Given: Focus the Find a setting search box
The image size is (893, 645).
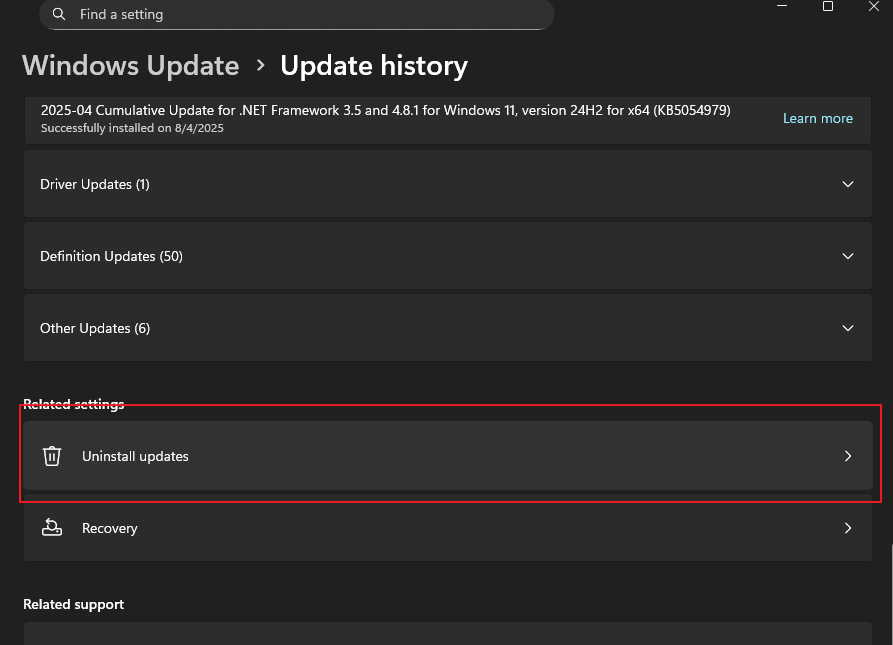Looking at the screenshot, I should (x=300, y=14).
